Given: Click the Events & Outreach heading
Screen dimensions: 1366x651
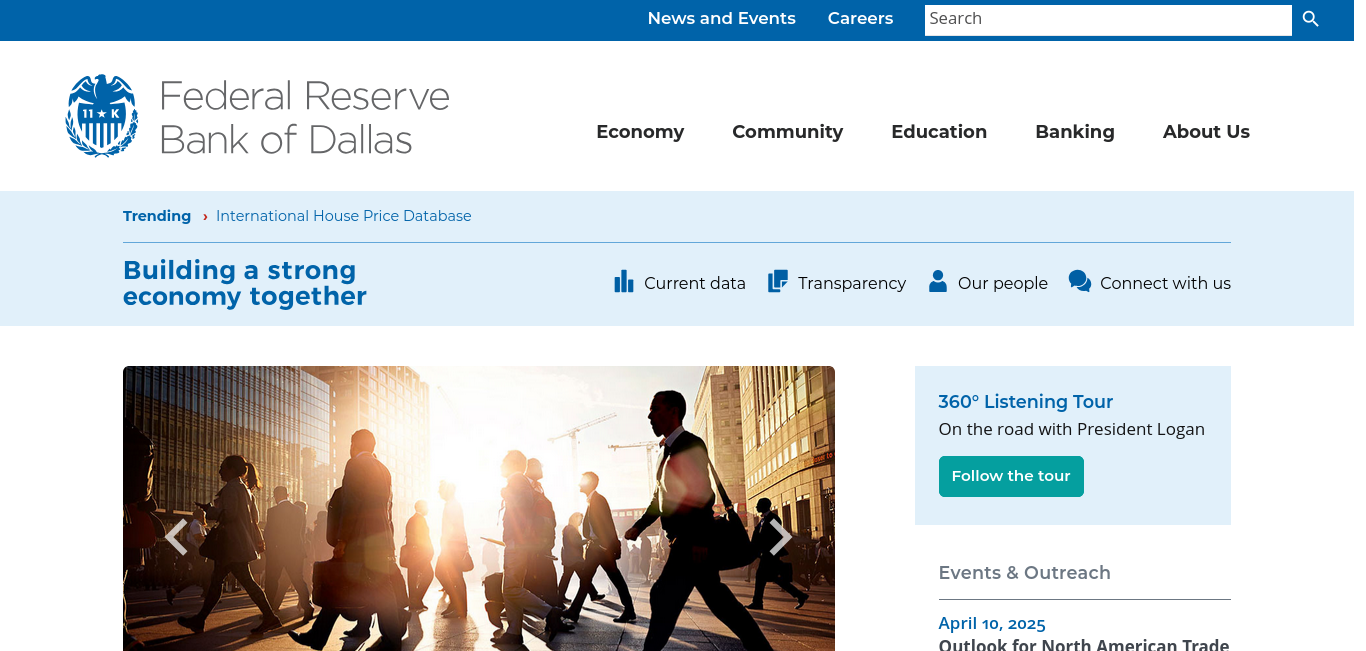Looking at the screenshot, I should (x=1024, y=573).
